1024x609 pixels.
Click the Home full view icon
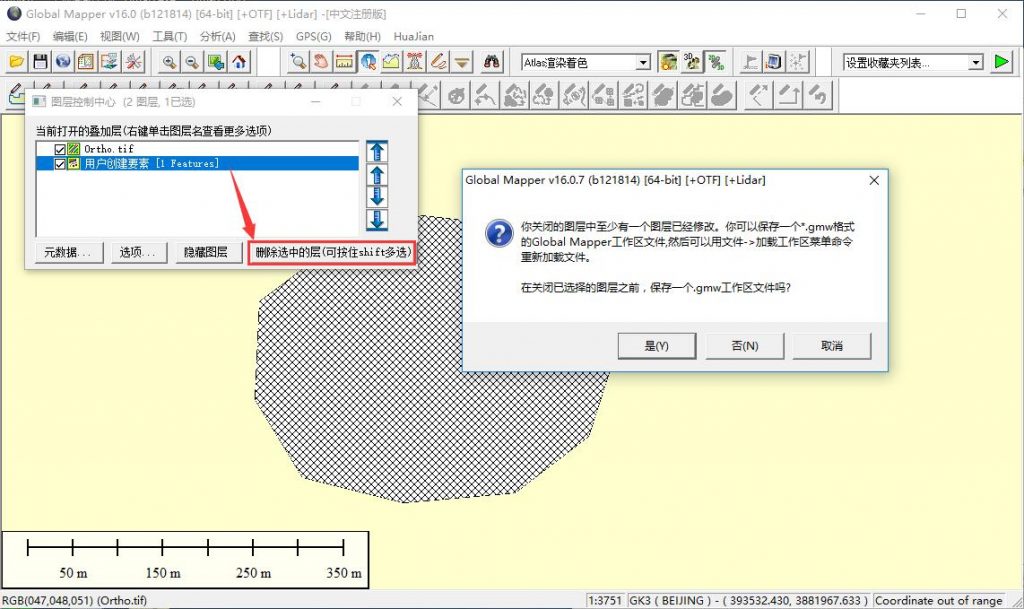click(x=239, y=62)
